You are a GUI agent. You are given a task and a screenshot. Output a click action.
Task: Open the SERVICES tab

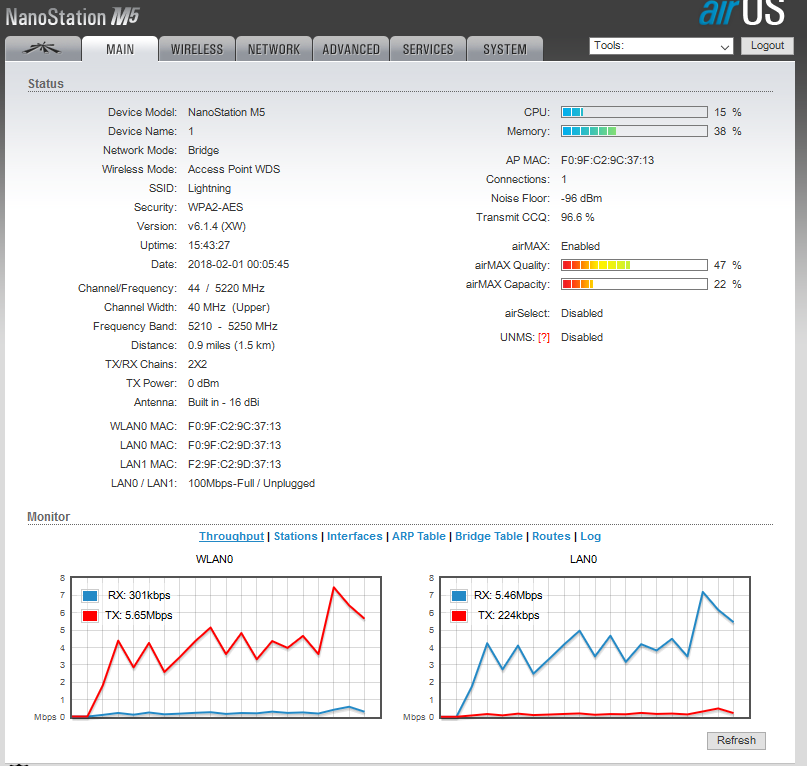tap(428, 49)
